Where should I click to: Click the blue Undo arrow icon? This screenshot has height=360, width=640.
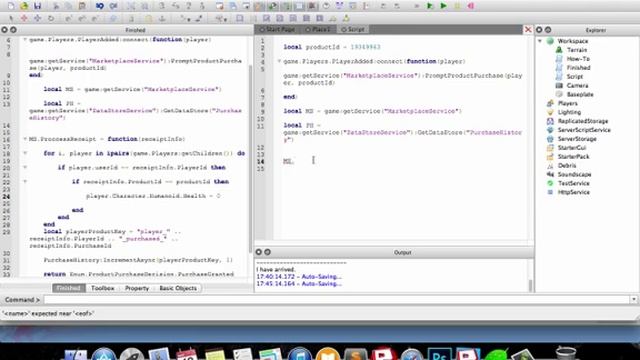(100, 6)
